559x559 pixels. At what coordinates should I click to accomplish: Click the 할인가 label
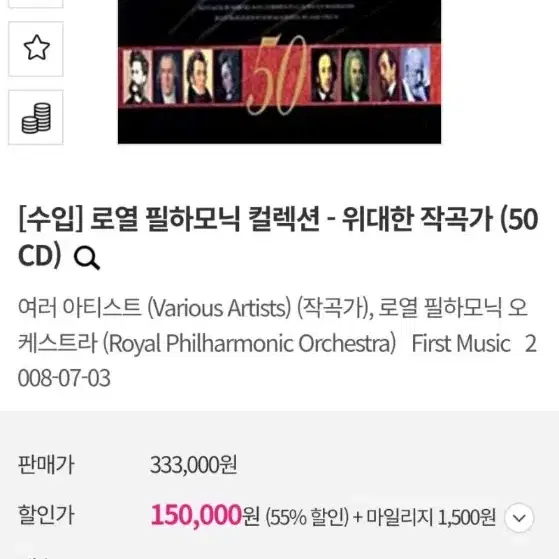coord(46,515)
